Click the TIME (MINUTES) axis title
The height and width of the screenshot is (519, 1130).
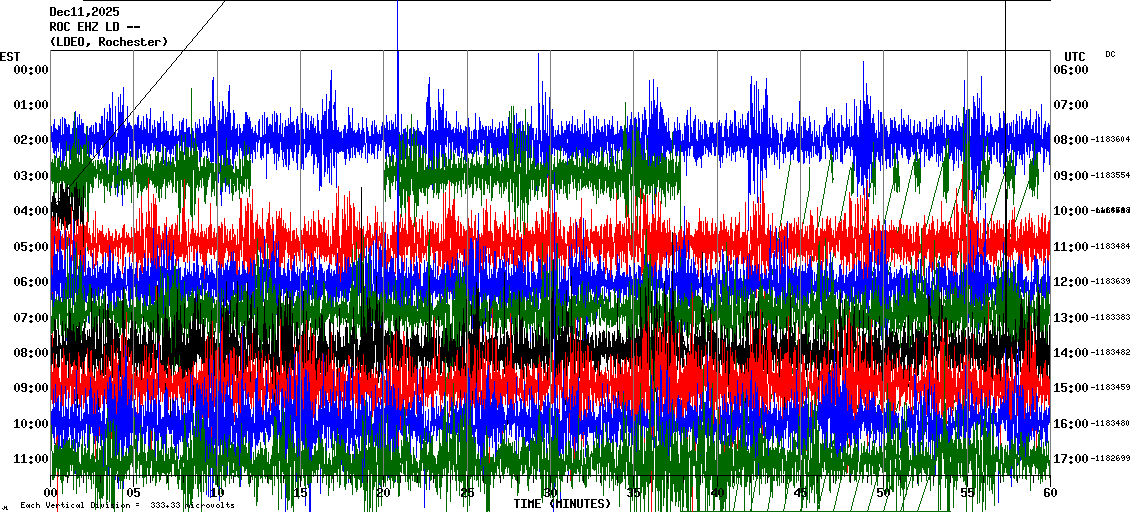(x=562, y=504)
